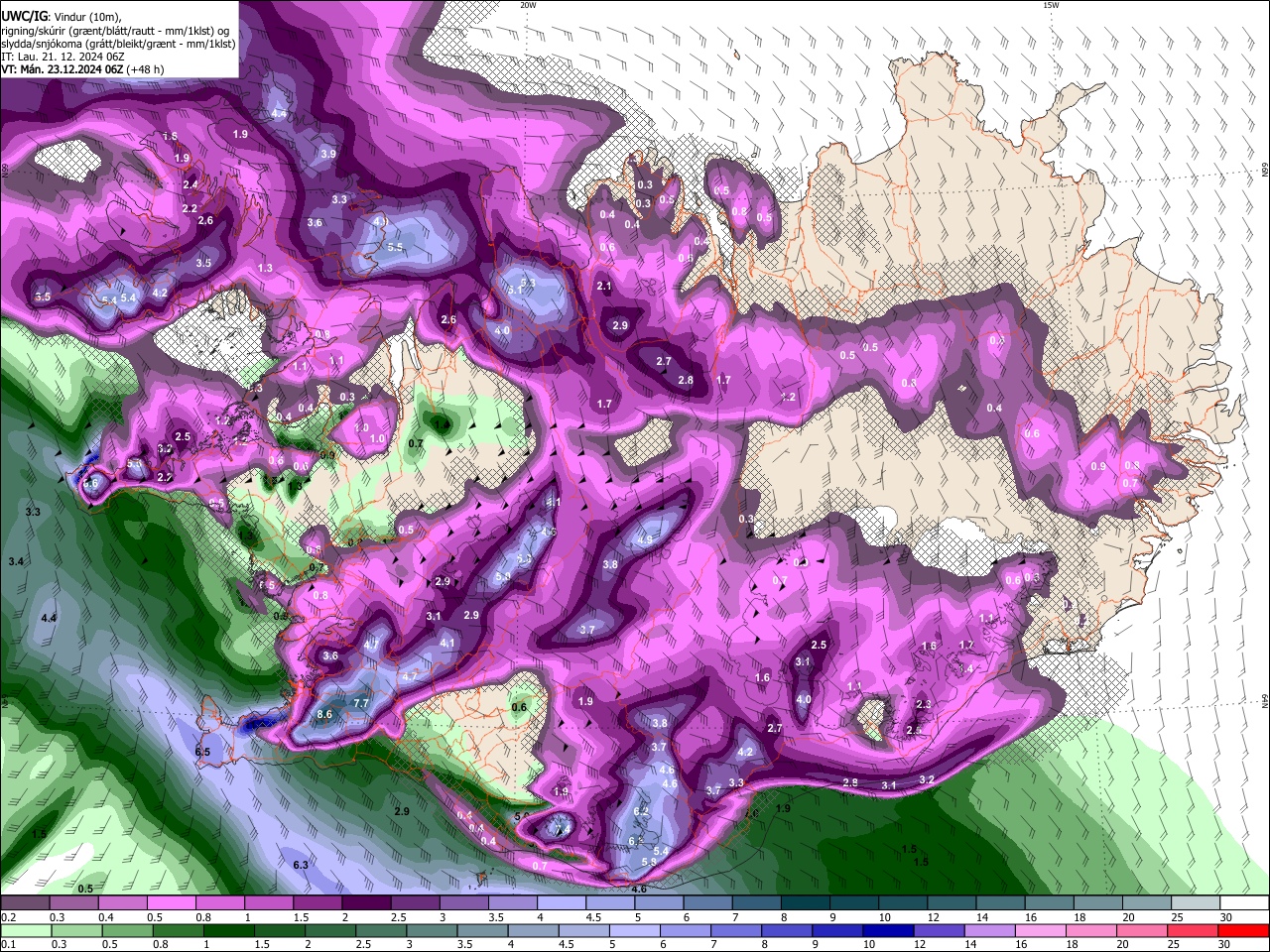Click the 2.1 precipitation value on the map

pos(604,286)
